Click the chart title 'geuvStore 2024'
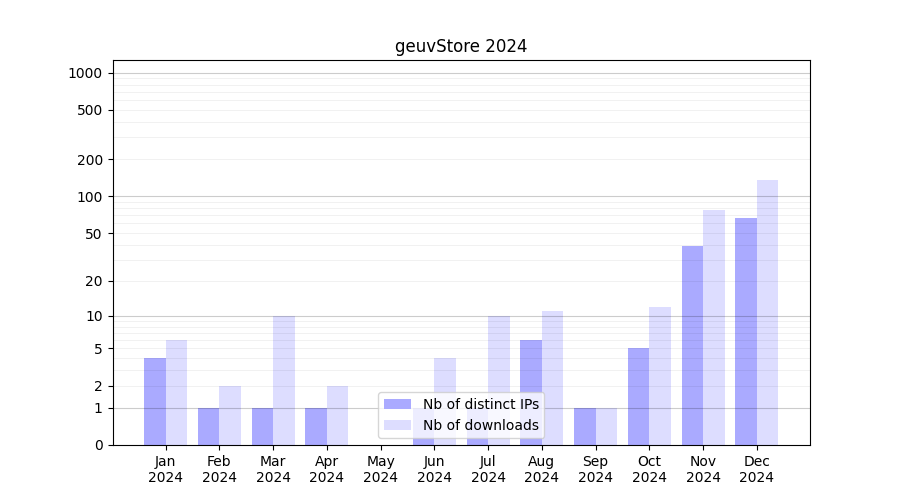Viewport: 900px width, 500px height. coord(461,46)
